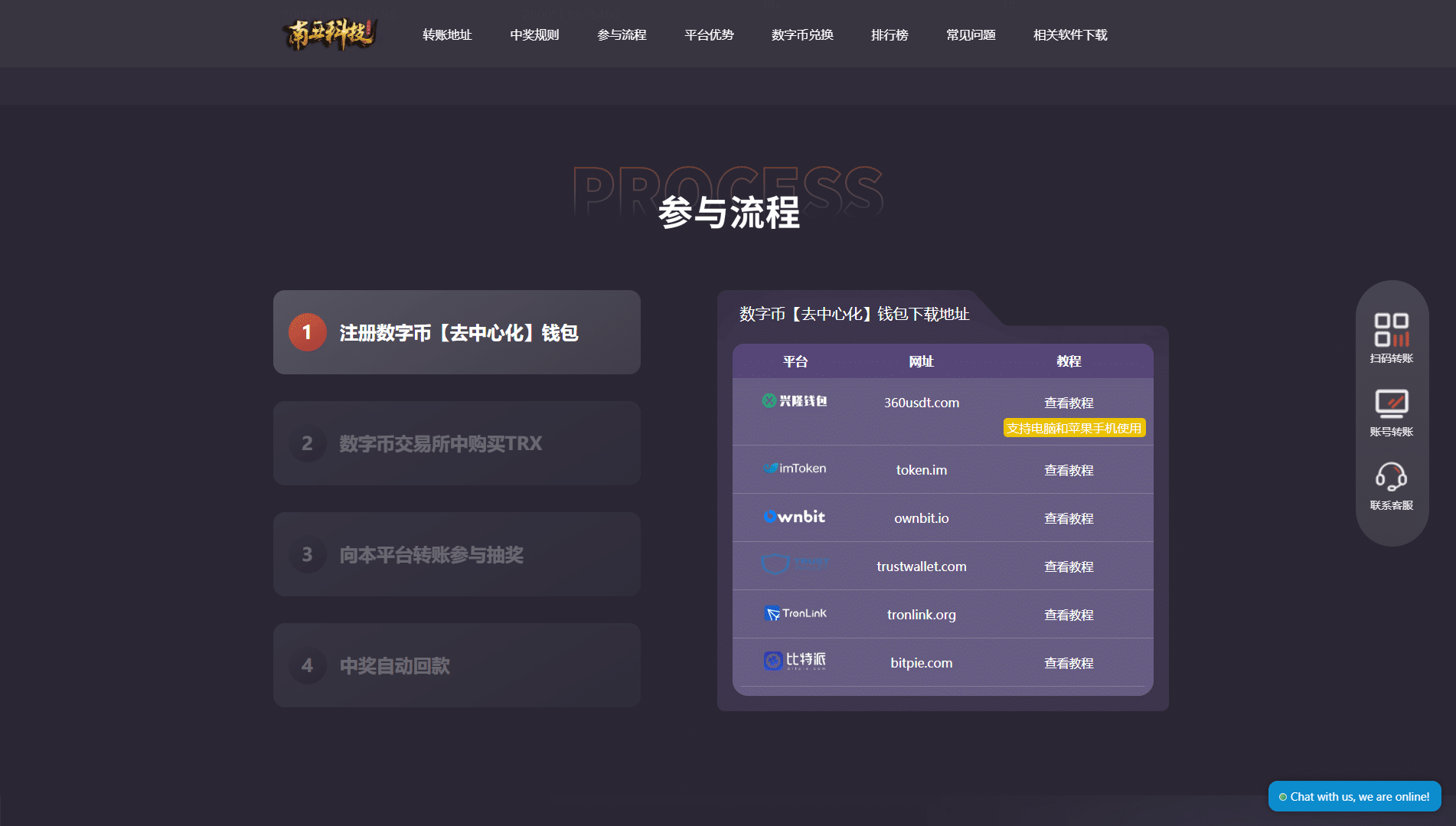Image resolution: width=1456 pixels, height=826 pixels.
Task: Open the 账号转账 monitor icon
Action: pos(1391,403)
